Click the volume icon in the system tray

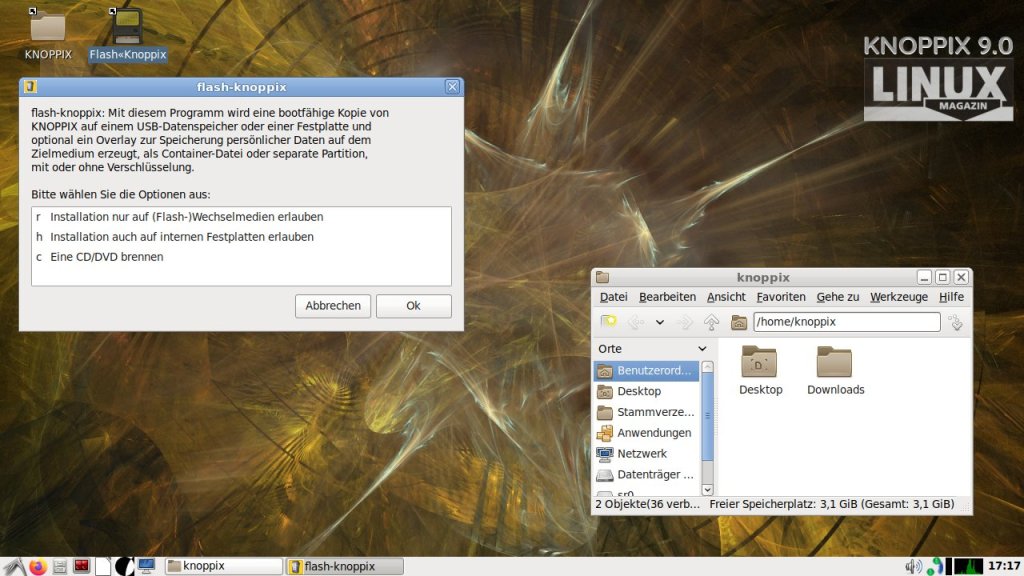click(x=911, y=565)
